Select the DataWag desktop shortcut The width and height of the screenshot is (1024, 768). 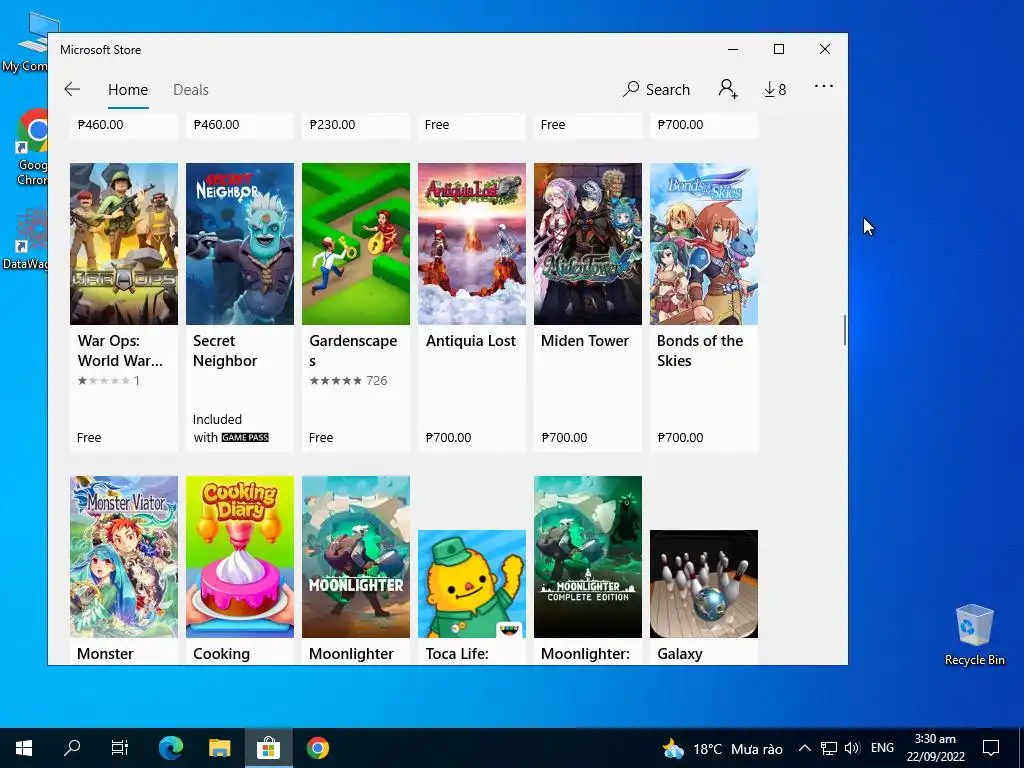coord(25,239)
